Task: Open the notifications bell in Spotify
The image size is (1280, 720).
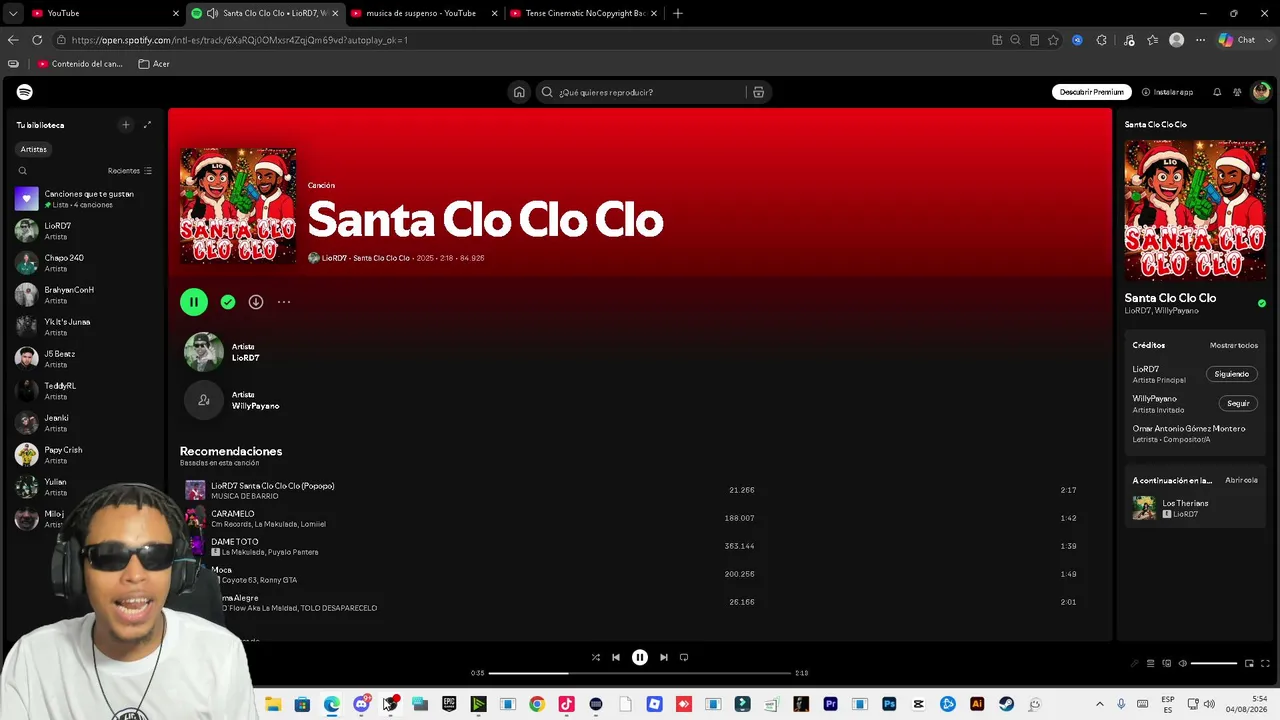Action: coord(1217,92)
